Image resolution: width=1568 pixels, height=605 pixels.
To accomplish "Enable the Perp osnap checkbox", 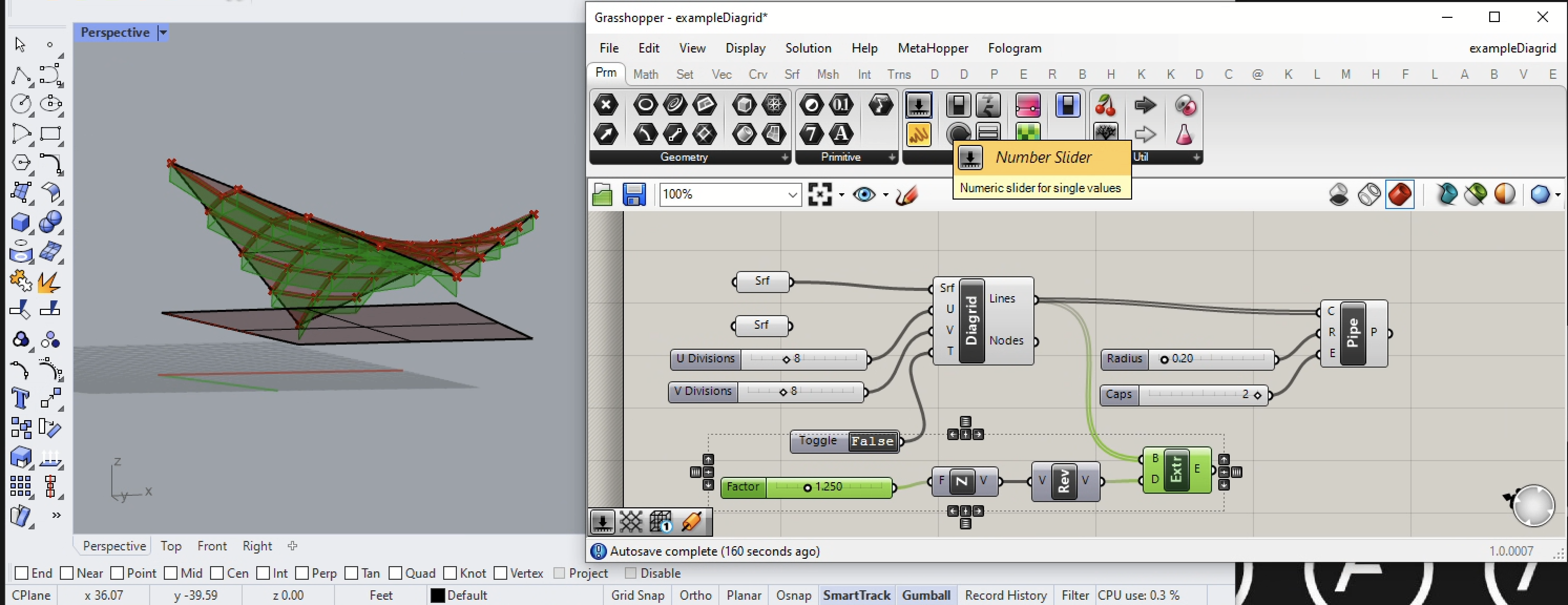I will click(302, 573).
